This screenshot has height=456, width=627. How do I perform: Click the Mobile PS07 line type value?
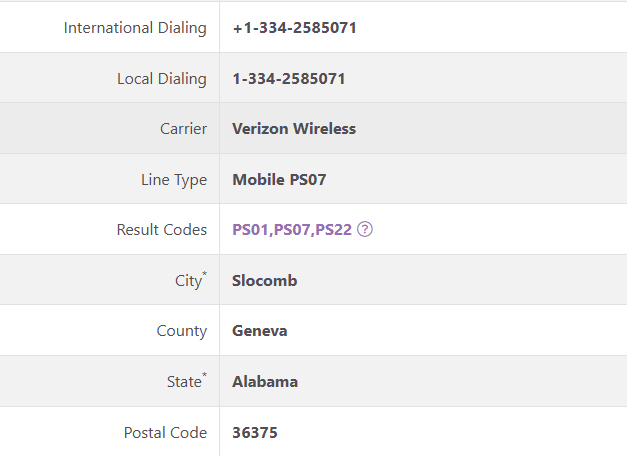279,180
